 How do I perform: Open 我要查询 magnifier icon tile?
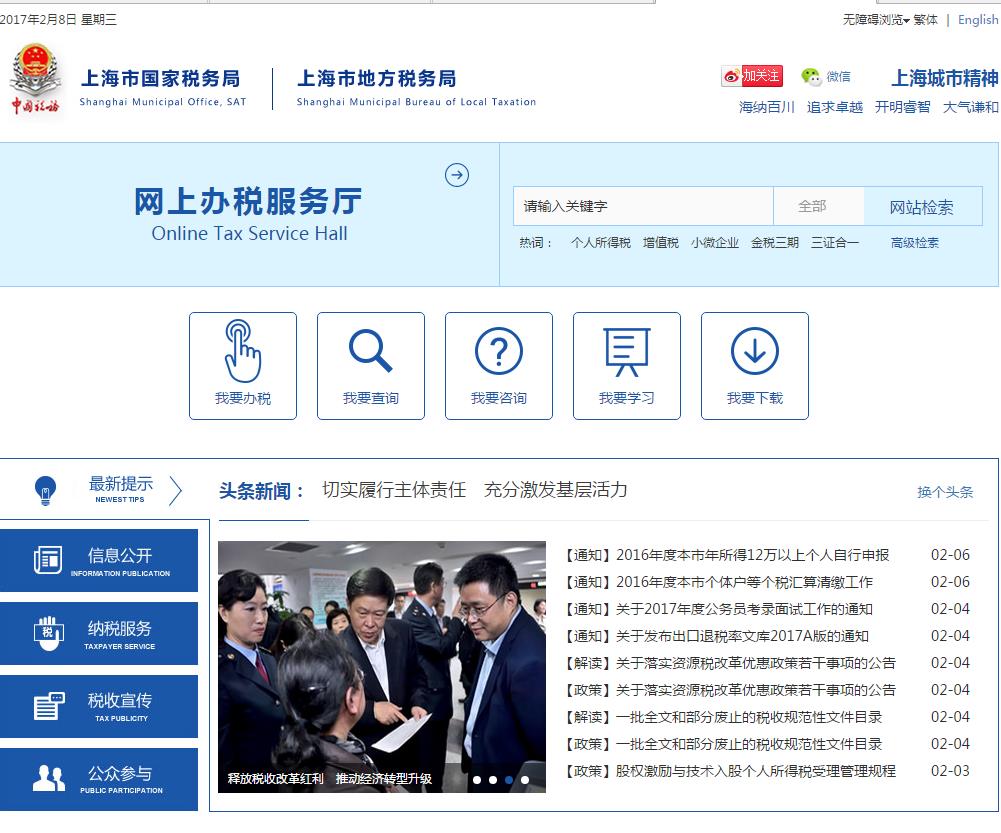point(370,366)
